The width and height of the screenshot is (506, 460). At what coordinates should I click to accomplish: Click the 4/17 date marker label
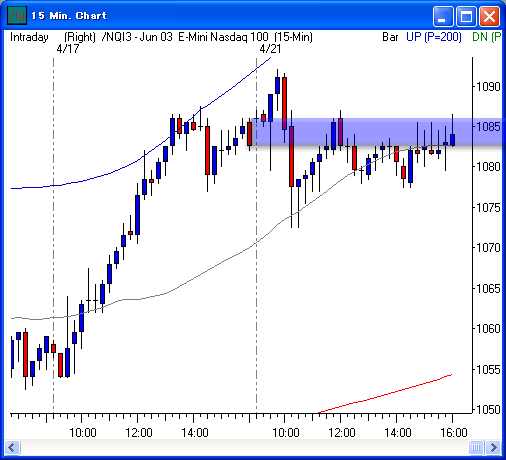(68, 49)
